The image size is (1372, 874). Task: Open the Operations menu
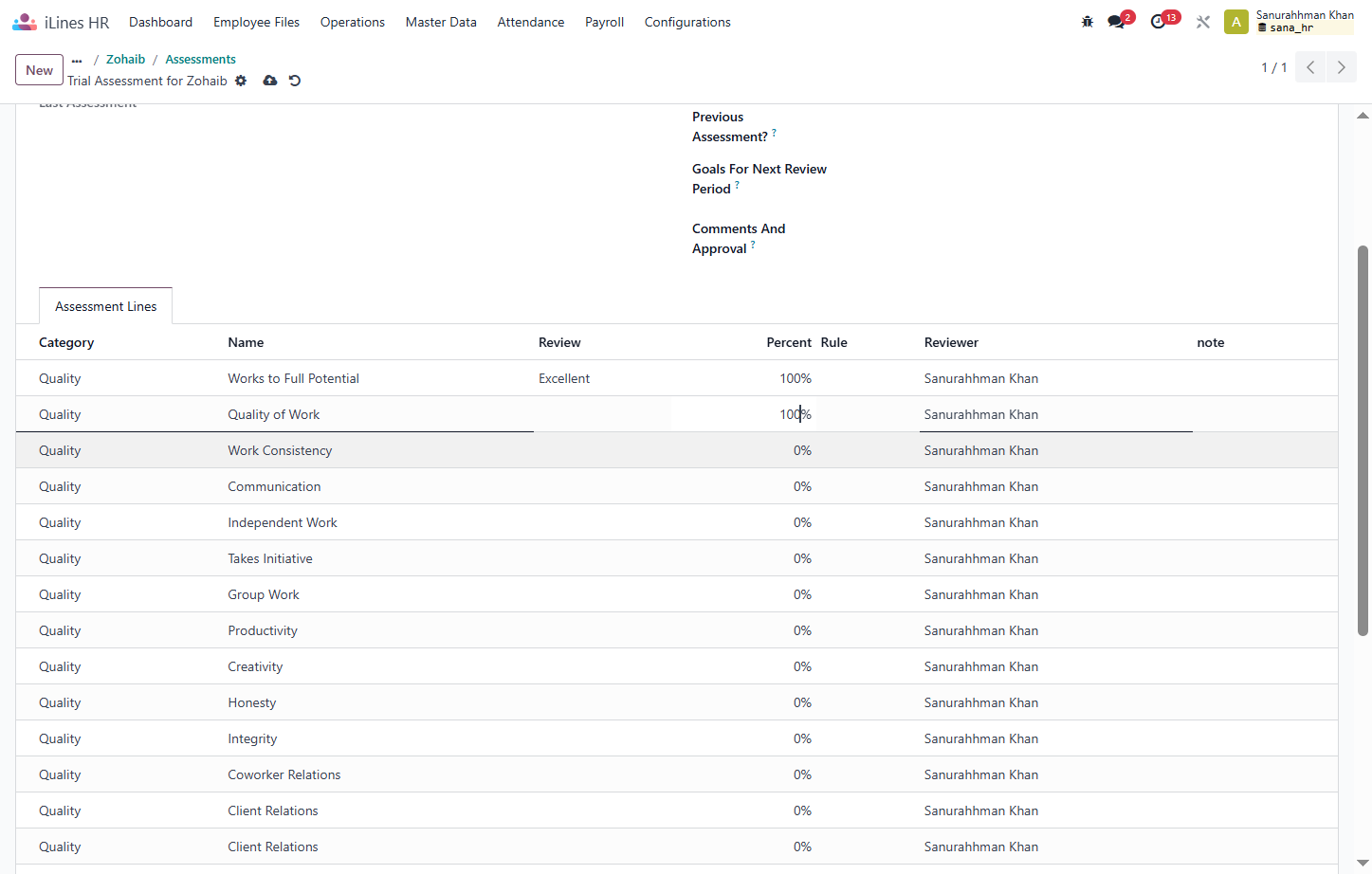coord(353,22)
